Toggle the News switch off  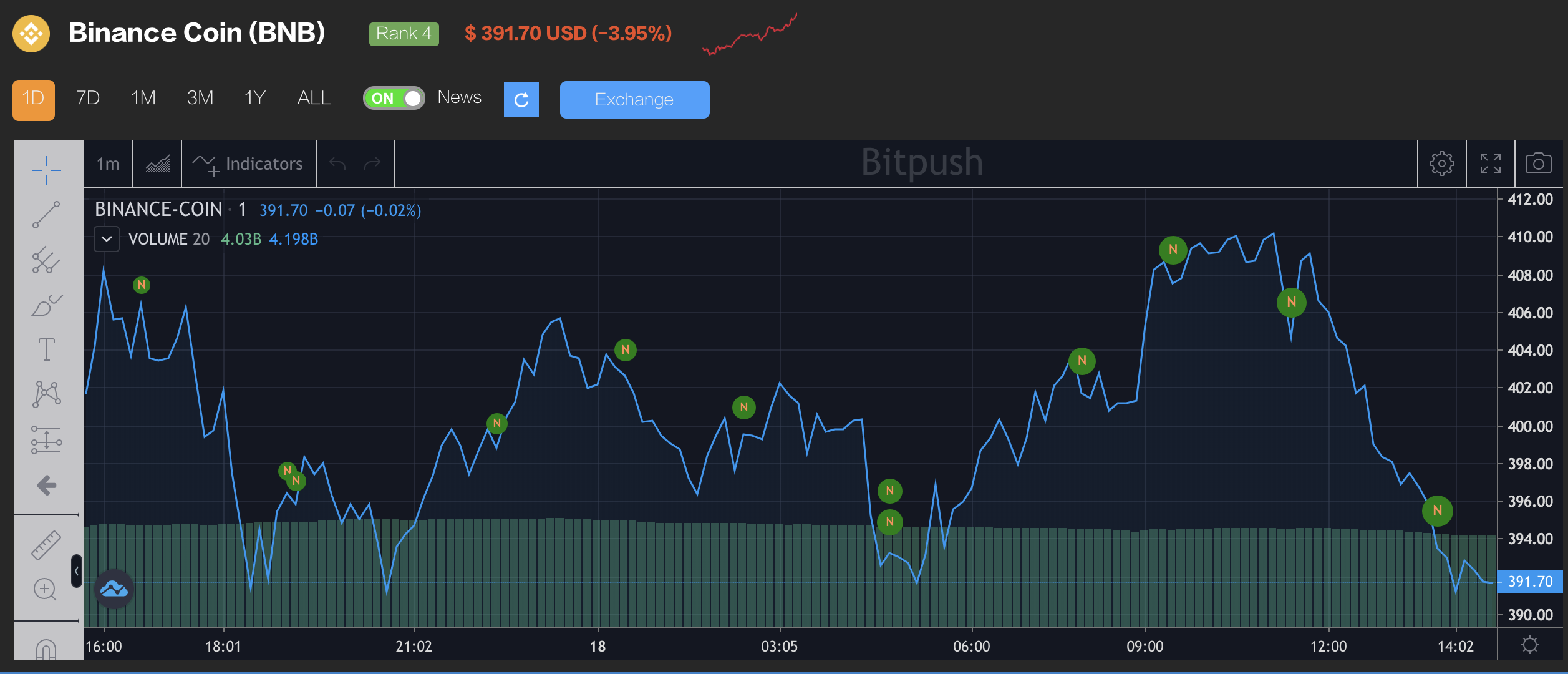[394, 98]
